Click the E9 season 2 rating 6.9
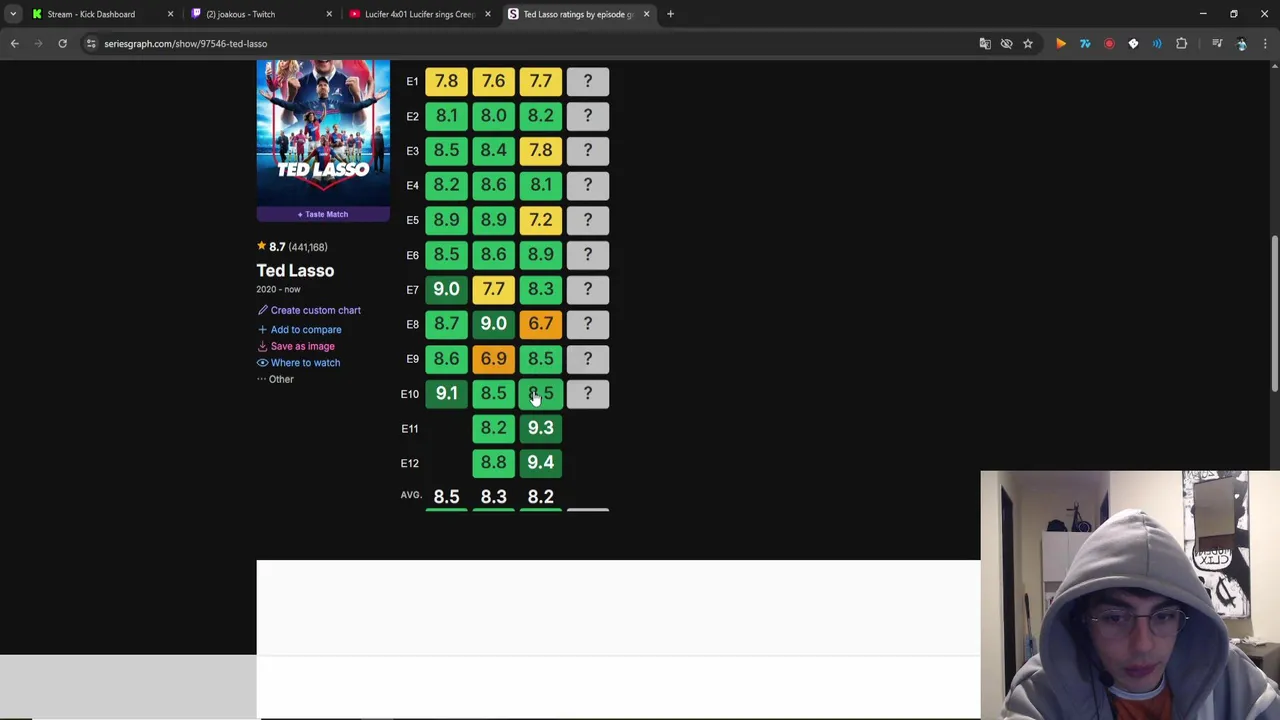Image resolution: width=1280 pixels, height=720 pixels. (x=493, y=358)
